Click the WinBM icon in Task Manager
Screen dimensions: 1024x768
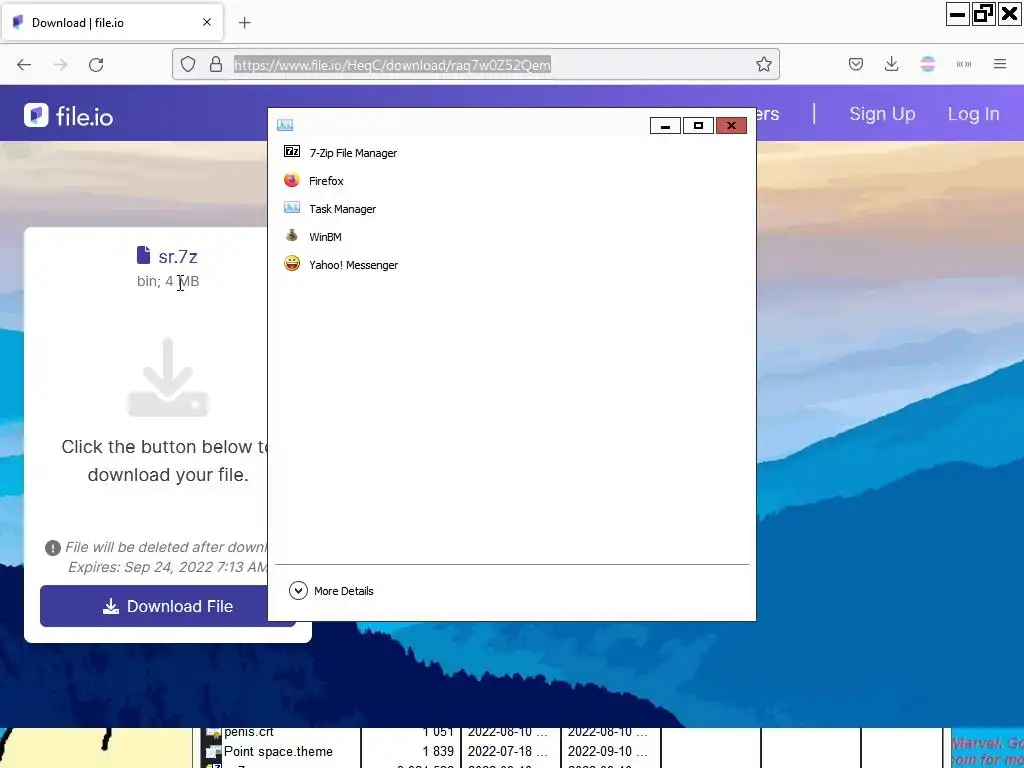tap(292, 236)
